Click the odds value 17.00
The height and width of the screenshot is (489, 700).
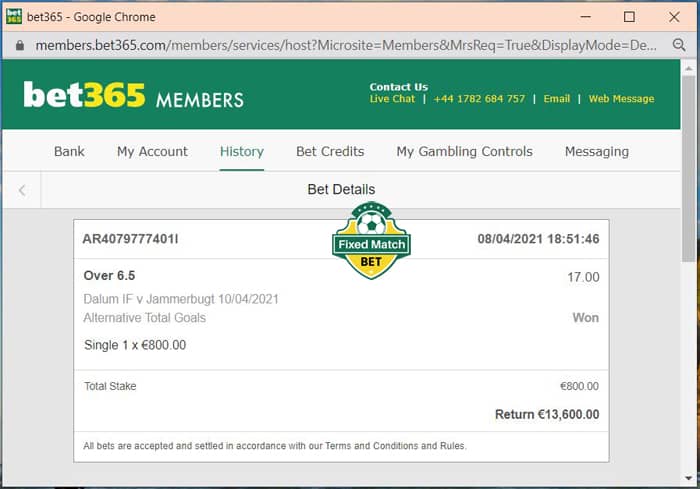pos(583,277)
